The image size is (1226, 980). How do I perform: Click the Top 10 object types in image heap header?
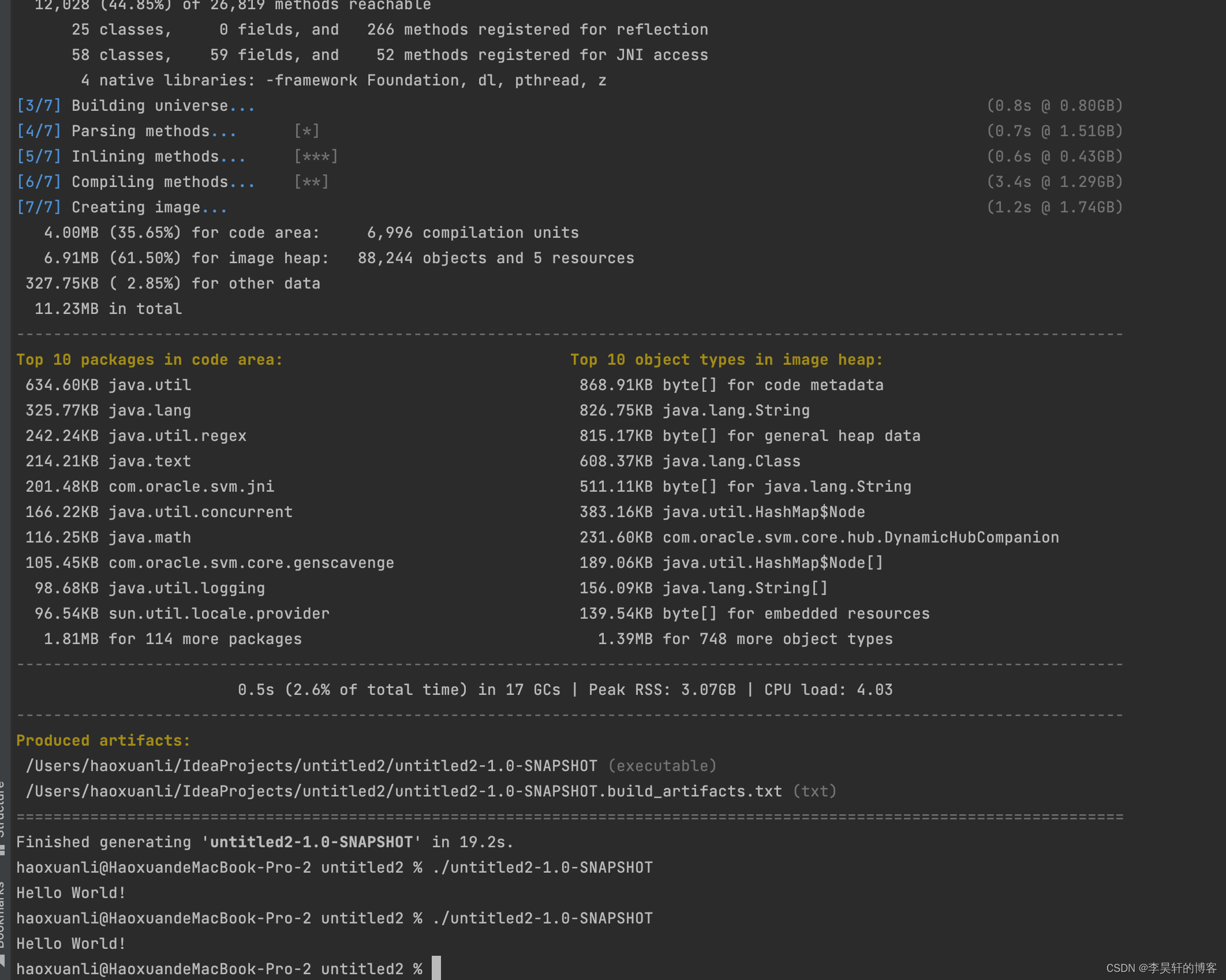point(726,359)
